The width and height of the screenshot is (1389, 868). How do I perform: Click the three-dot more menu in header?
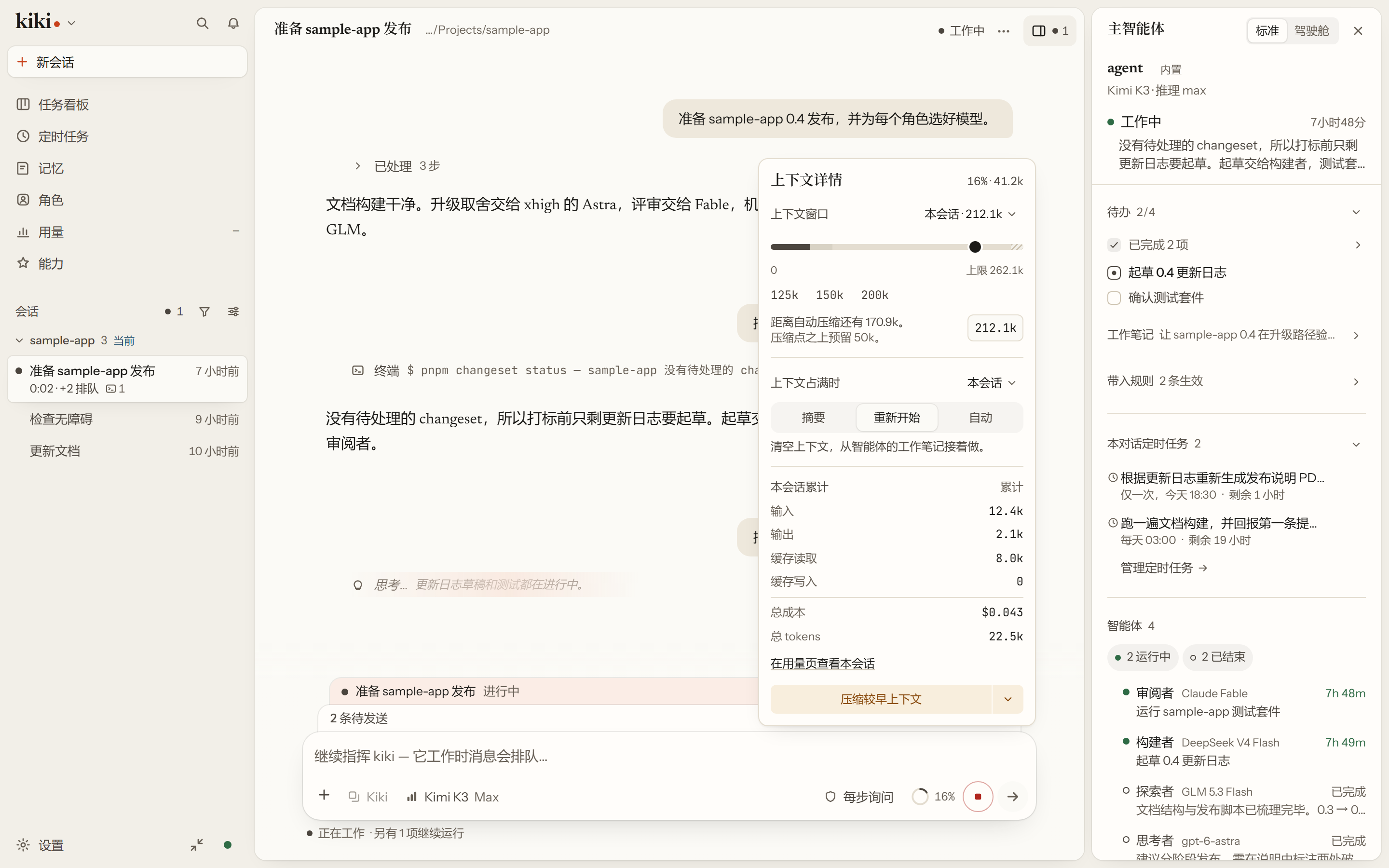tap(1003, 31)
